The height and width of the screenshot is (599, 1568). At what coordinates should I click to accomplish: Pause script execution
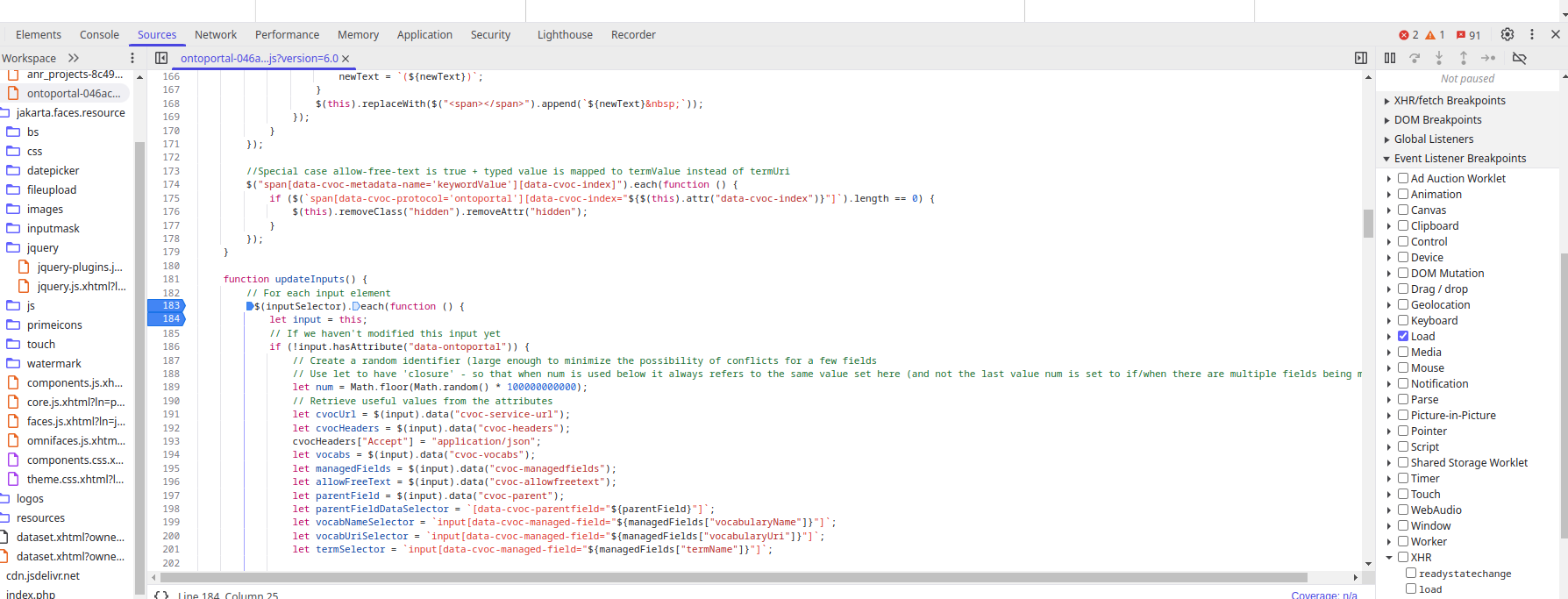tap(1390, 58)
